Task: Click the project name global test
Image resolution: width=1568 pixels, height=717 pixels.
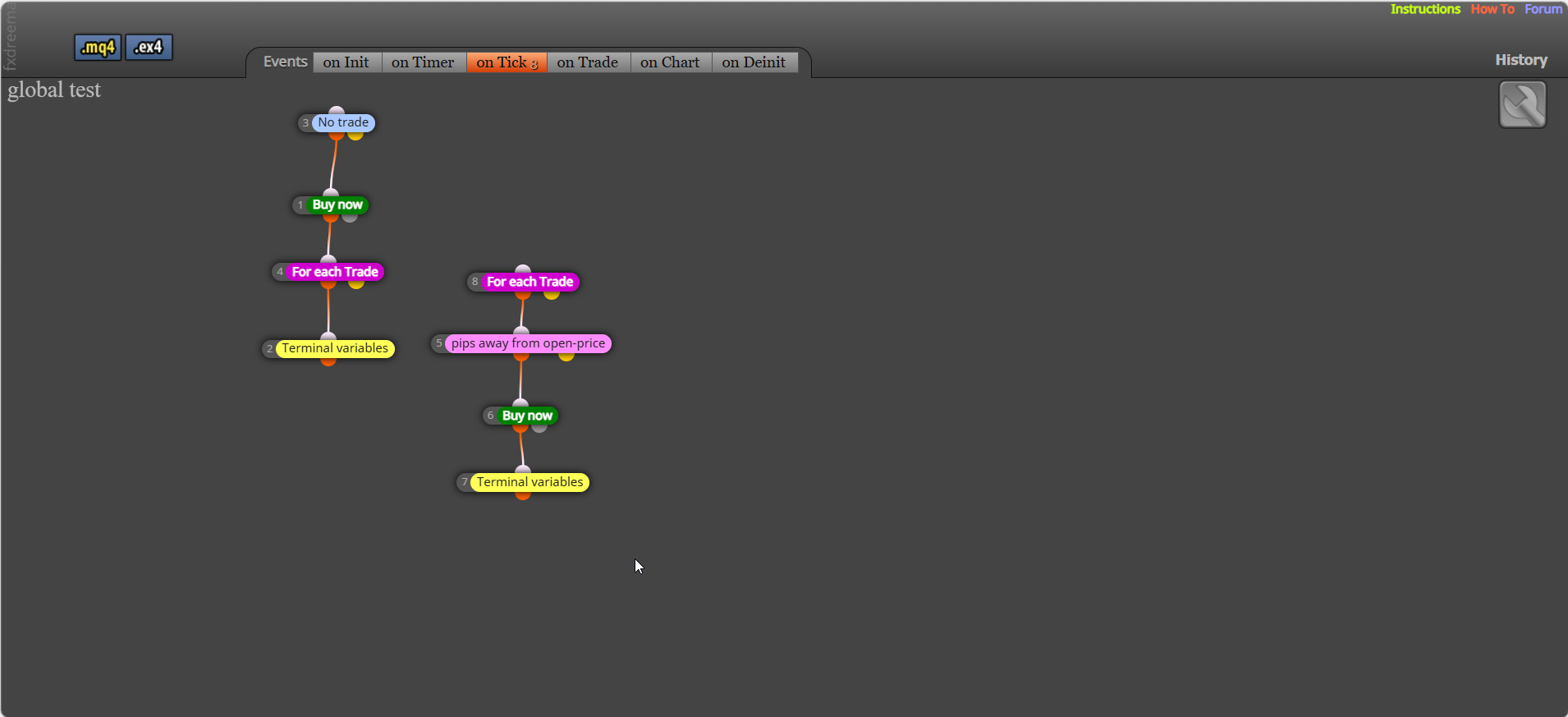Action: click(54, 90)
